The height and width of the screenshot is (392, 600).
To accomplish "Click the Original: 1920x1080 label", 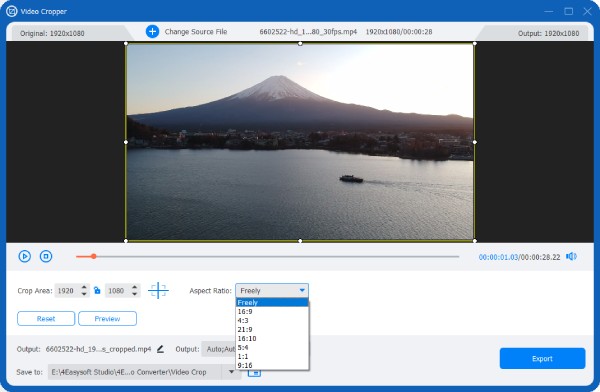I will 52,33.
